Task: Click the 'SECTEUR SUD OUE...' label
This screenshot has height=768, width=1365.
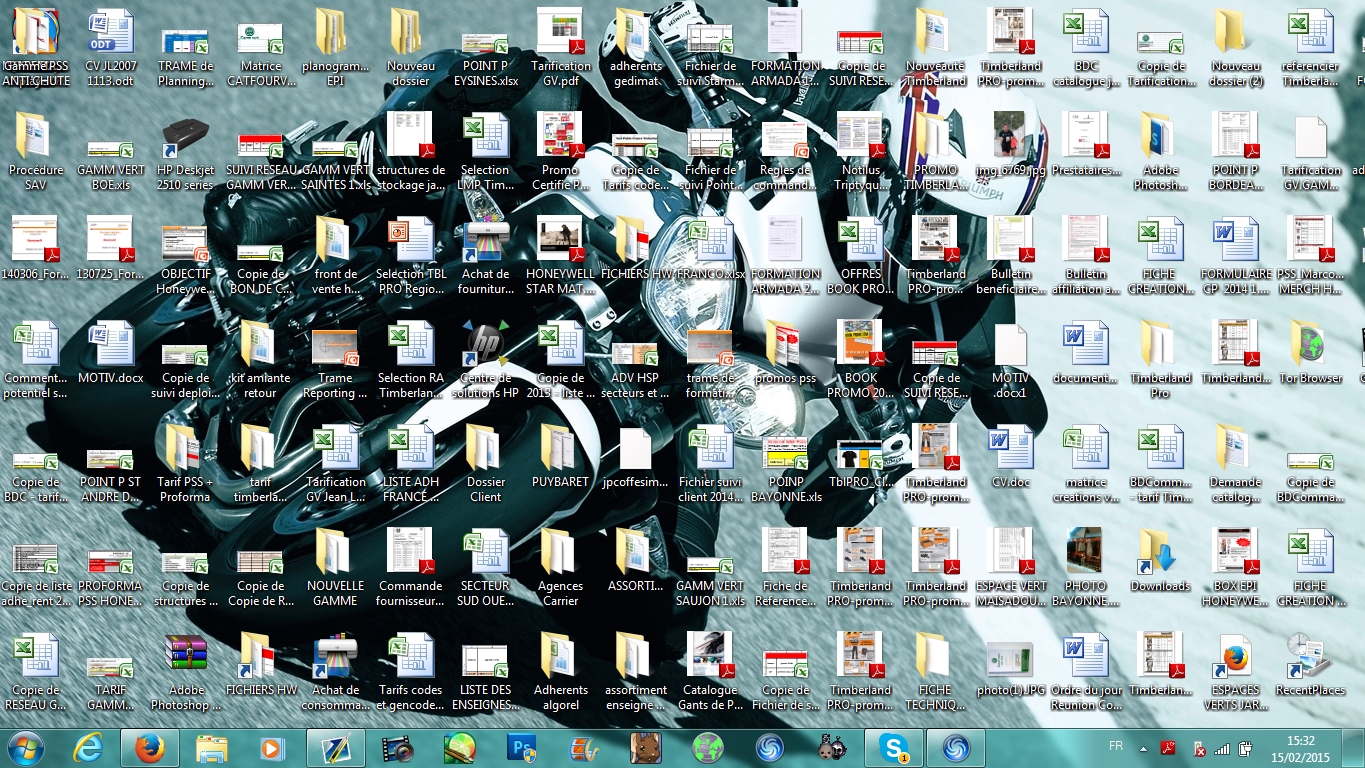Action: tap(485, 593)
